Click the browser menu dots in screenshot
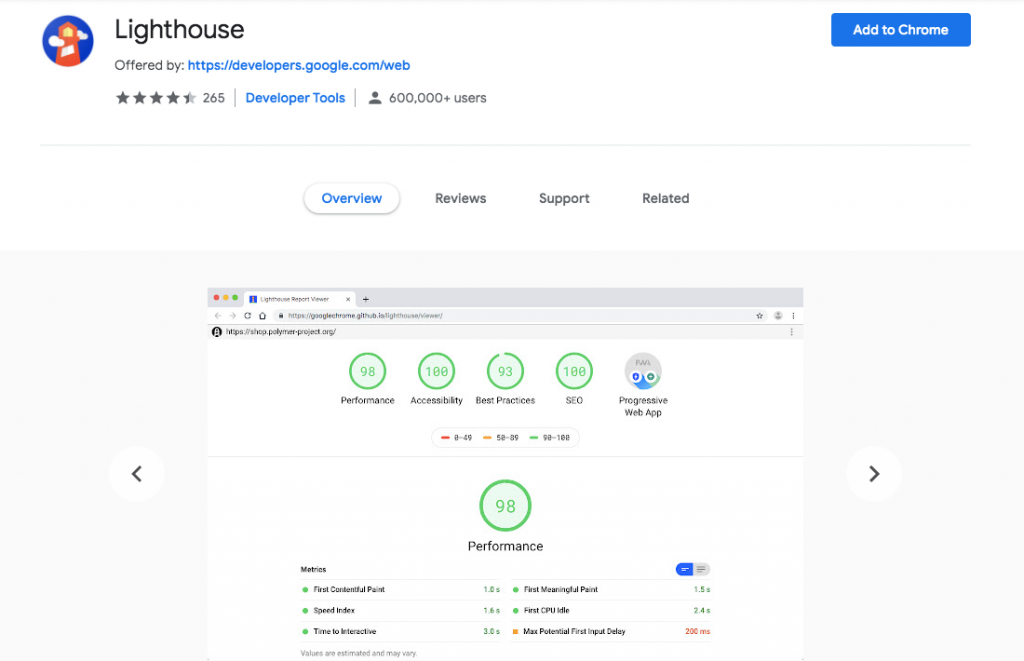This screenshot has height=661, width=1024. pyautogui.click(x=793, y=315)
